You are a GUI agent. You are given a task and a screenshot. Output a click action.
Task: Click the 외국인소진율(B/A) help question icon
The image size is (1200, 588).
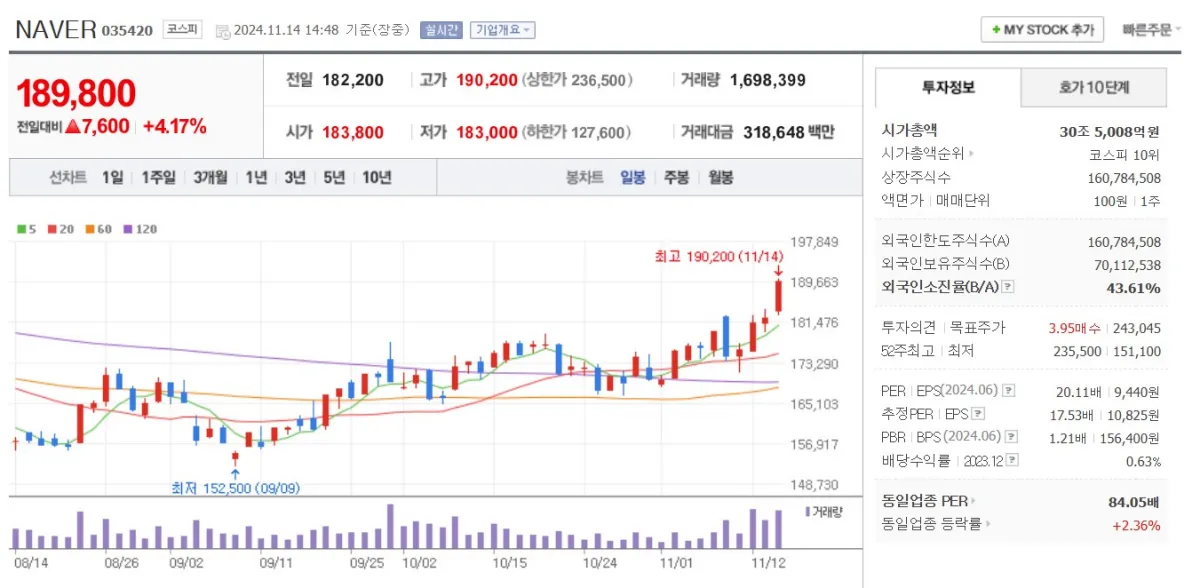(x=1007, y=286)
